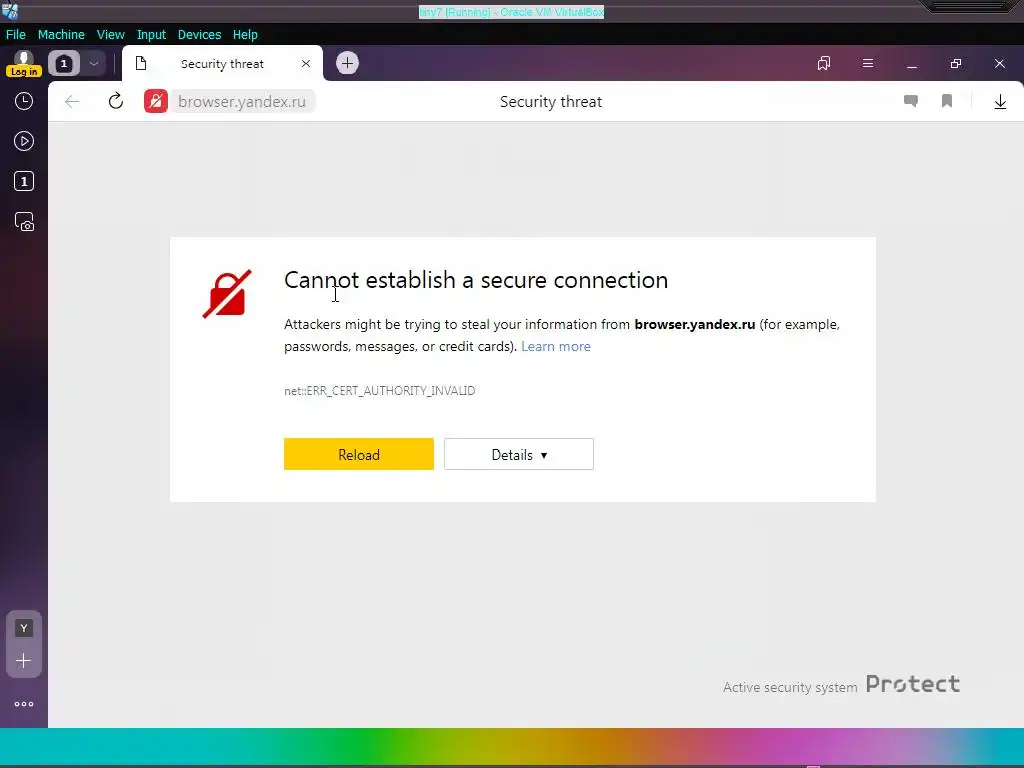Select the Security threat tab
Image resolution: width=1024 pixels, height=768 pixels.
222,63
